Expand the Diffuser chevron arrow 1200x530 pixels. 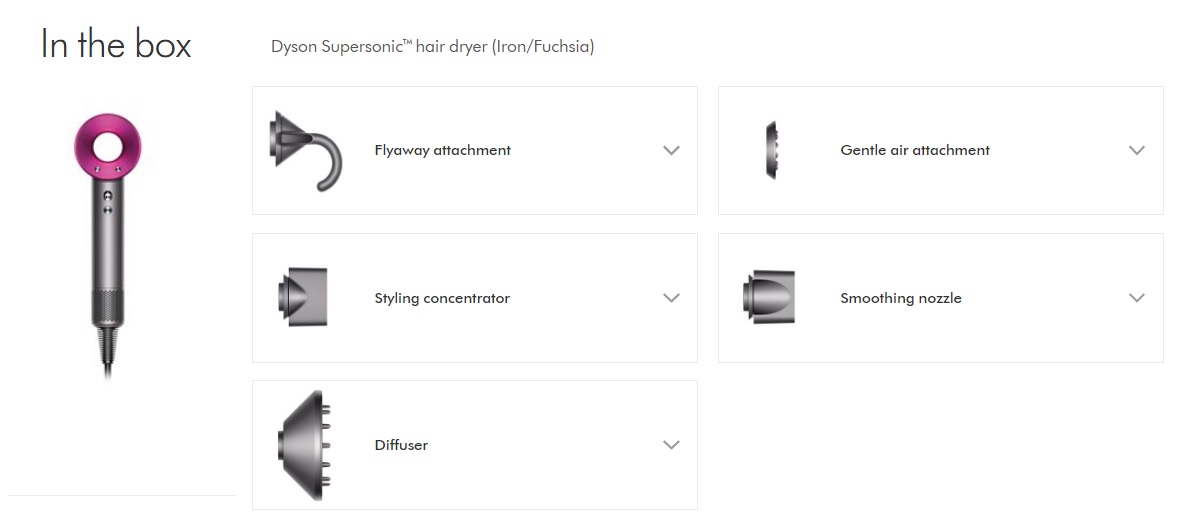(671, 445)
